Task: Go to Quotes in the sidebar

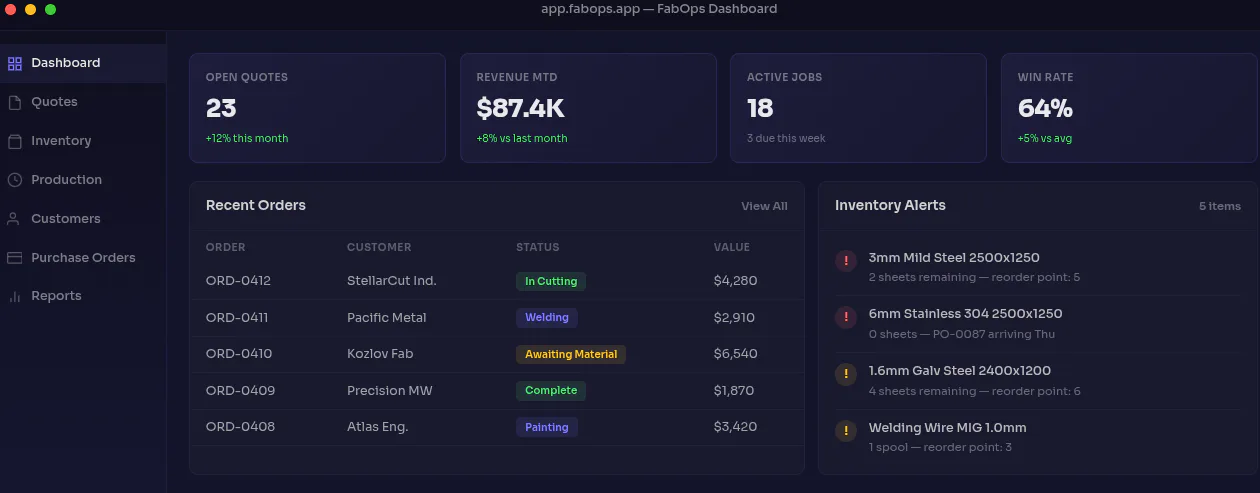Action: [x=83, y=102]
